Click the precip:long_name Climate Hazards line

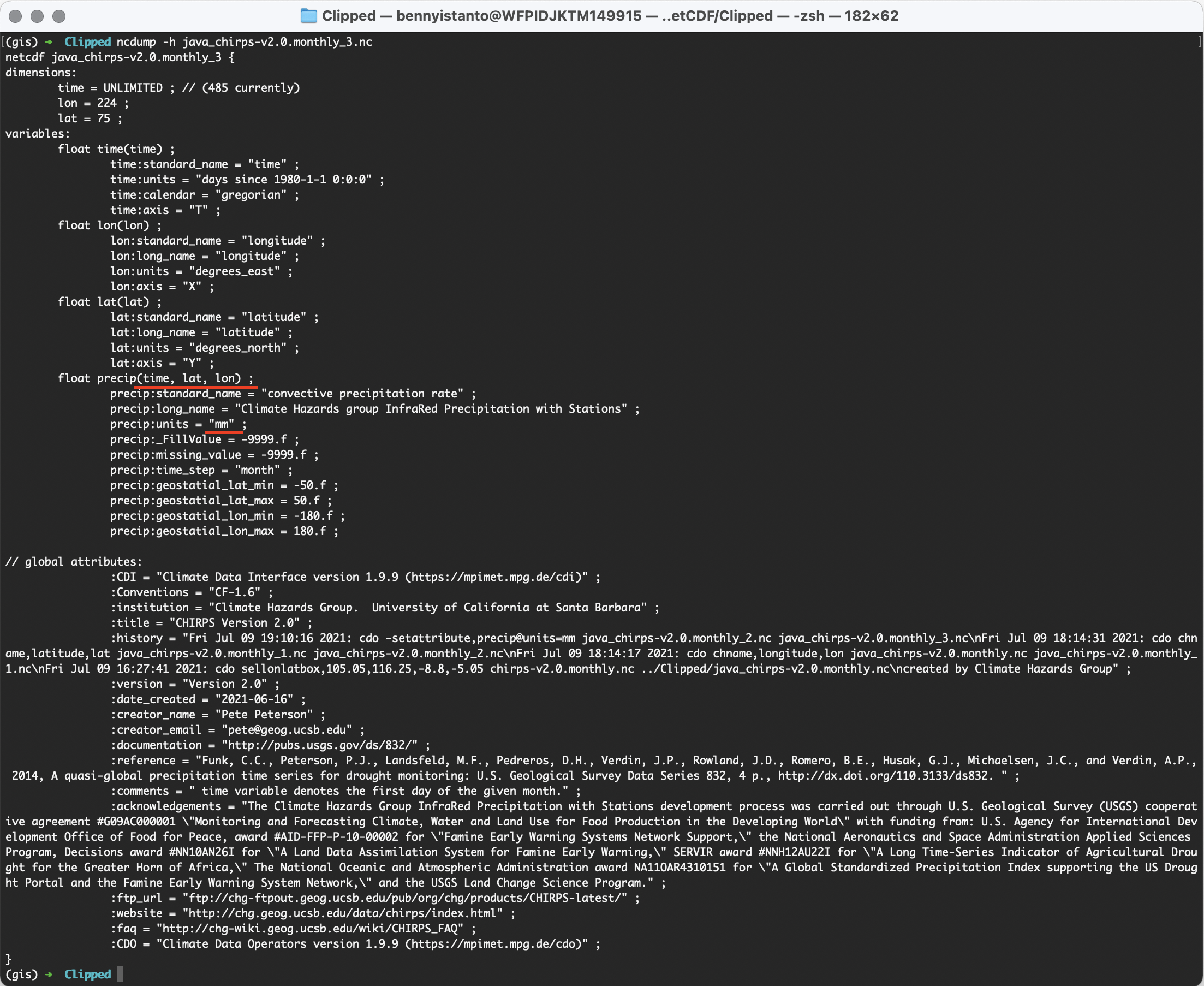coord(374,409)
